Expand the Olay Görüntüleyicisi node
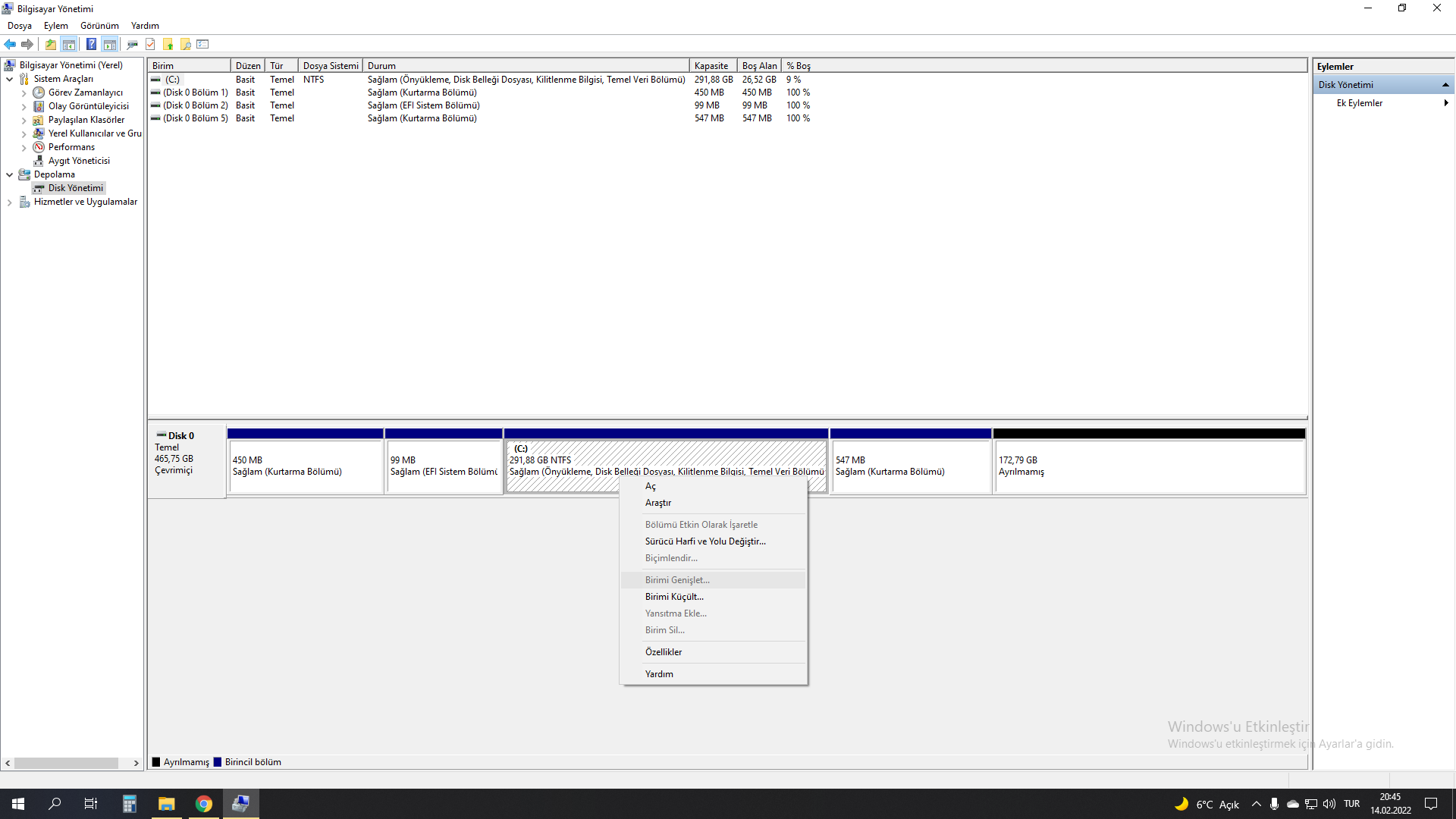 click(24, 107)
